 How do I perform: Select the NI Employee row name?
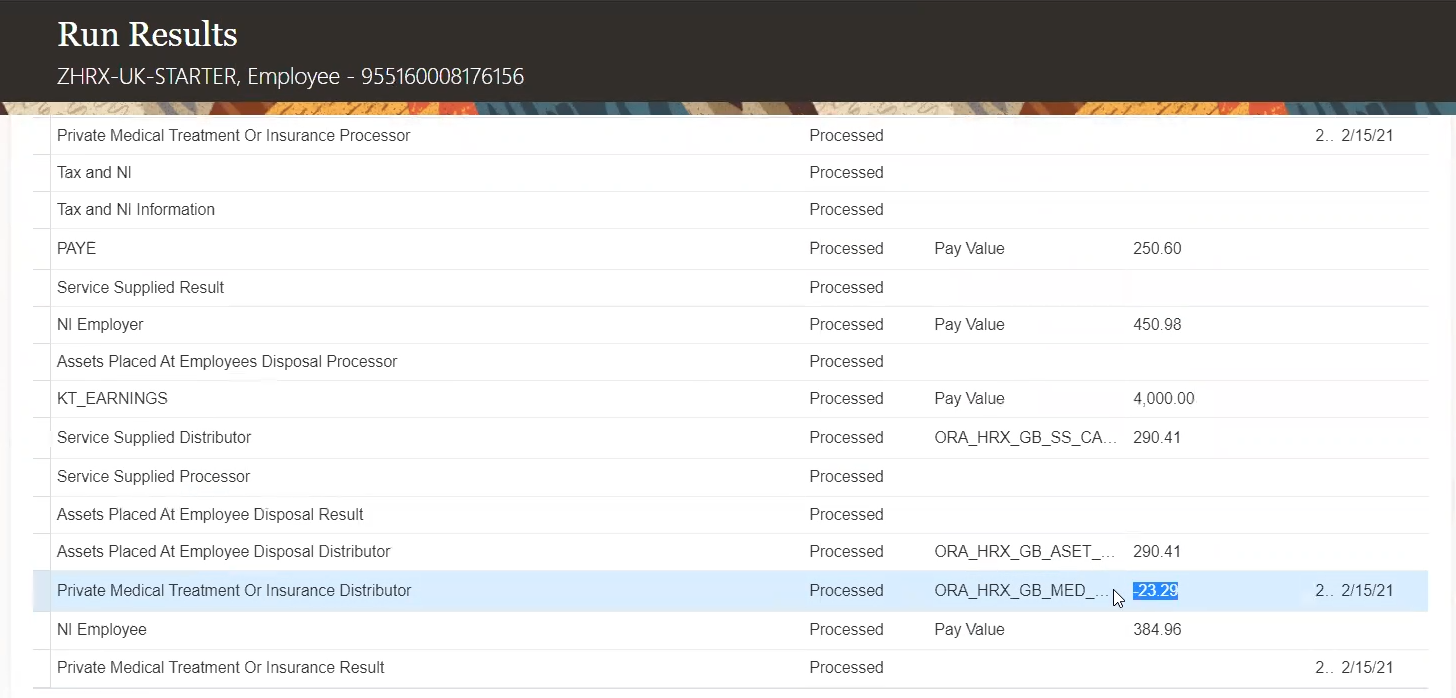(102, 630)
